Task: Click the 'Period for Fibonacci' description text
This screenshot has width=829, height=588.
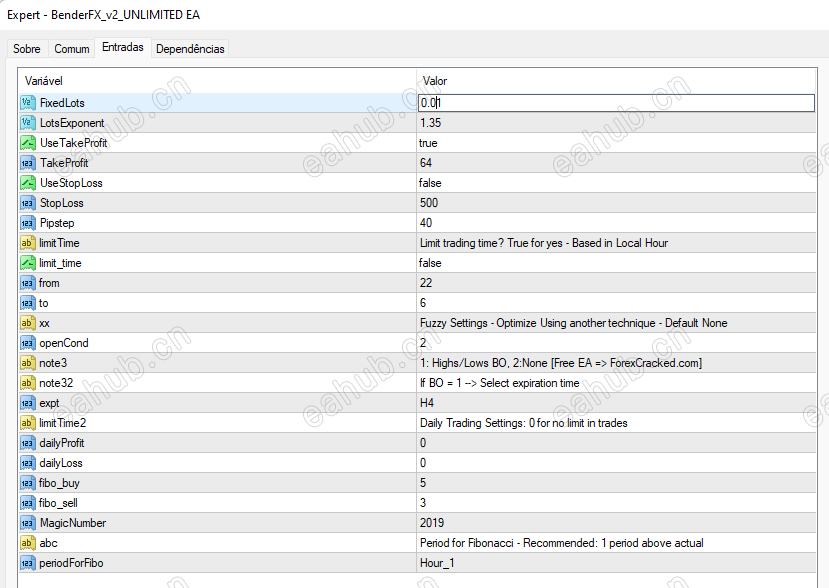Action: 561,543
